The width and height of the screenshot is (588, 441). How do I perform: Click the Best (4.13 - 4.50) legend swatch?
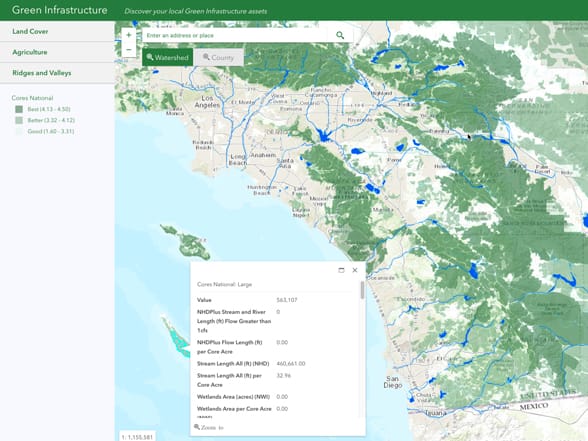click(19, 109)
